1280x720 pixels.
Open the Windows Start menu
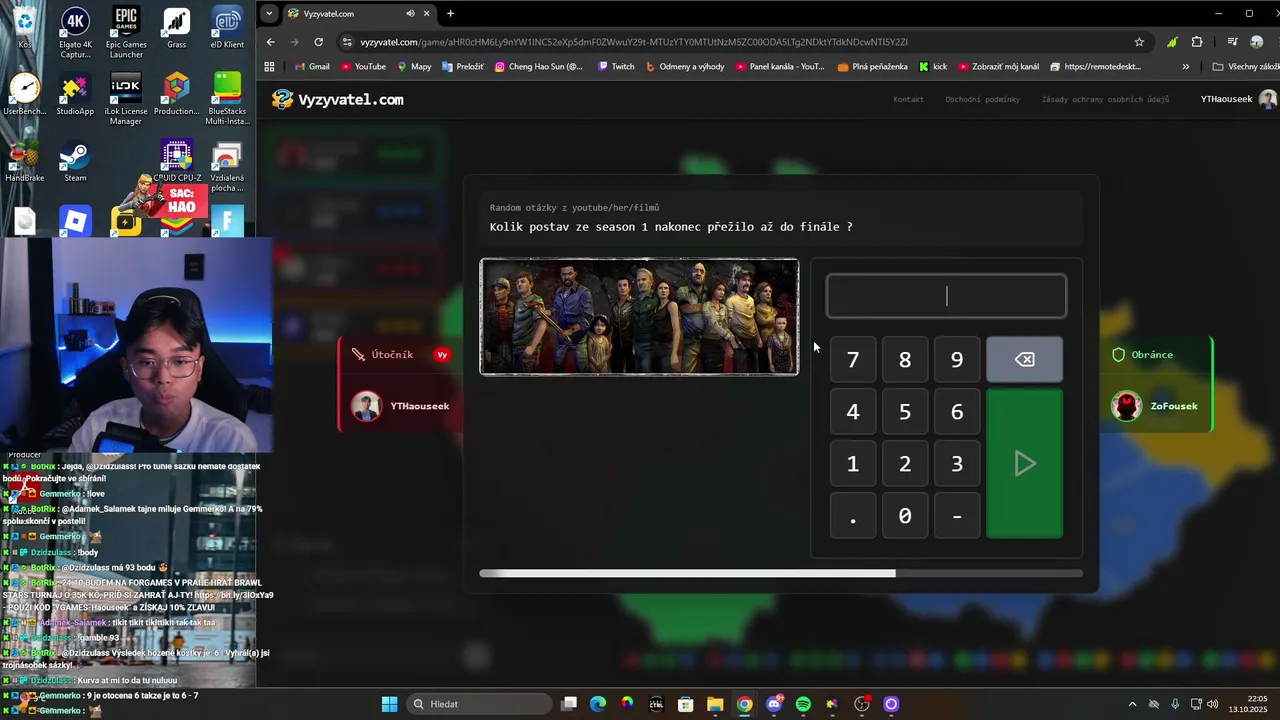(389, 704)
